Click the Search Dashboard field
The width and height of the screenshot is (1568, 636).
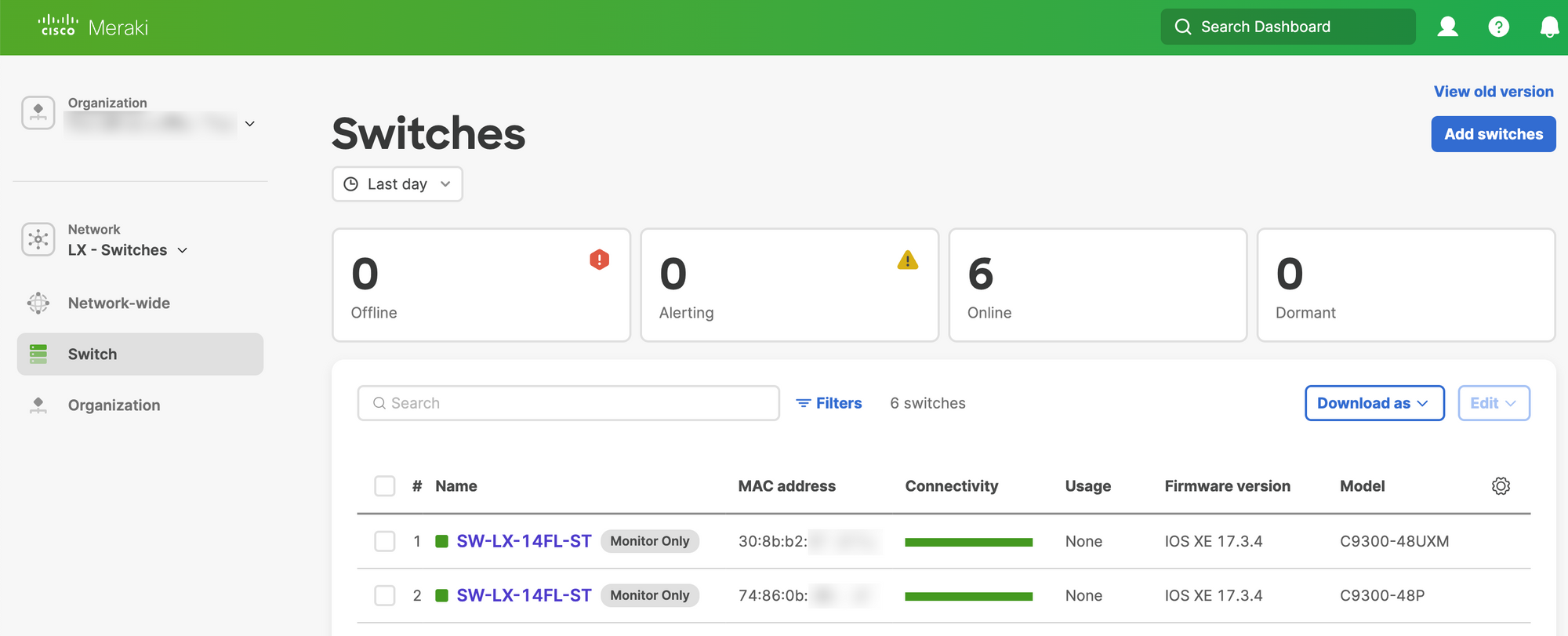point(1288,27)
